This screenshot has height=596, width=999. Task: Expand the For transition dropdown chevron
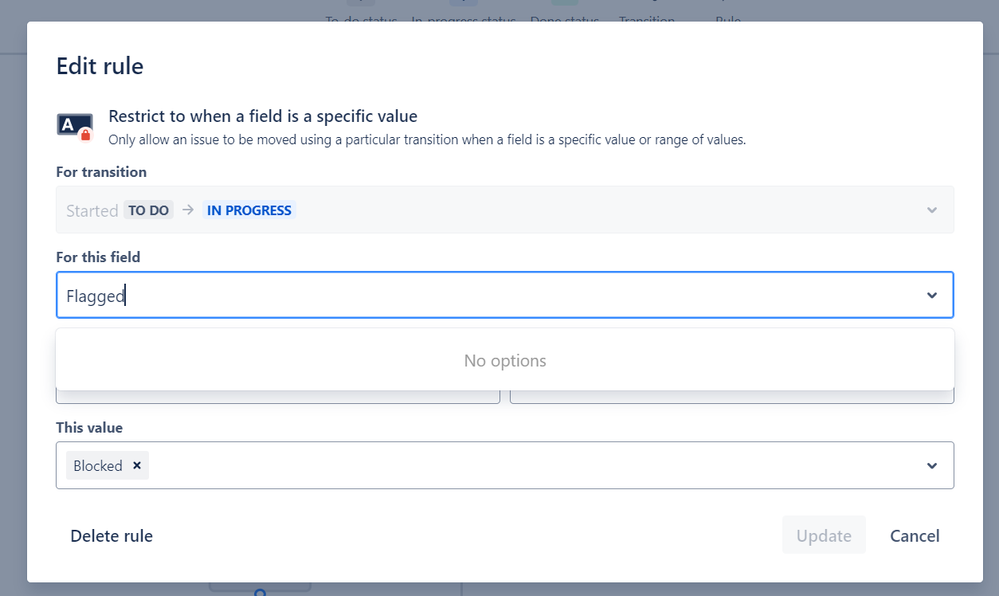(931, 210)
